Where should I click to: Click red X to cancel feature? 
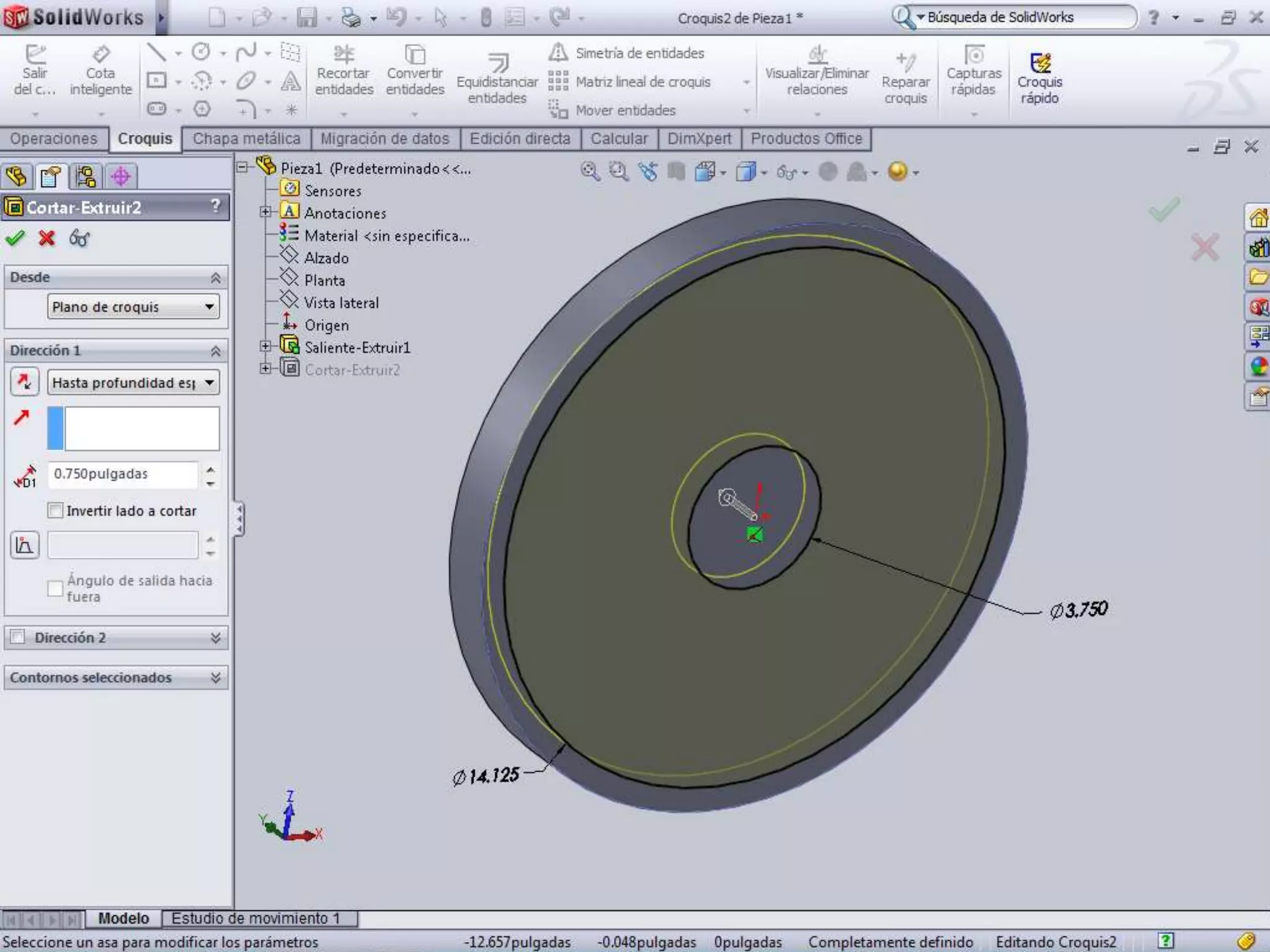[47, 238]
